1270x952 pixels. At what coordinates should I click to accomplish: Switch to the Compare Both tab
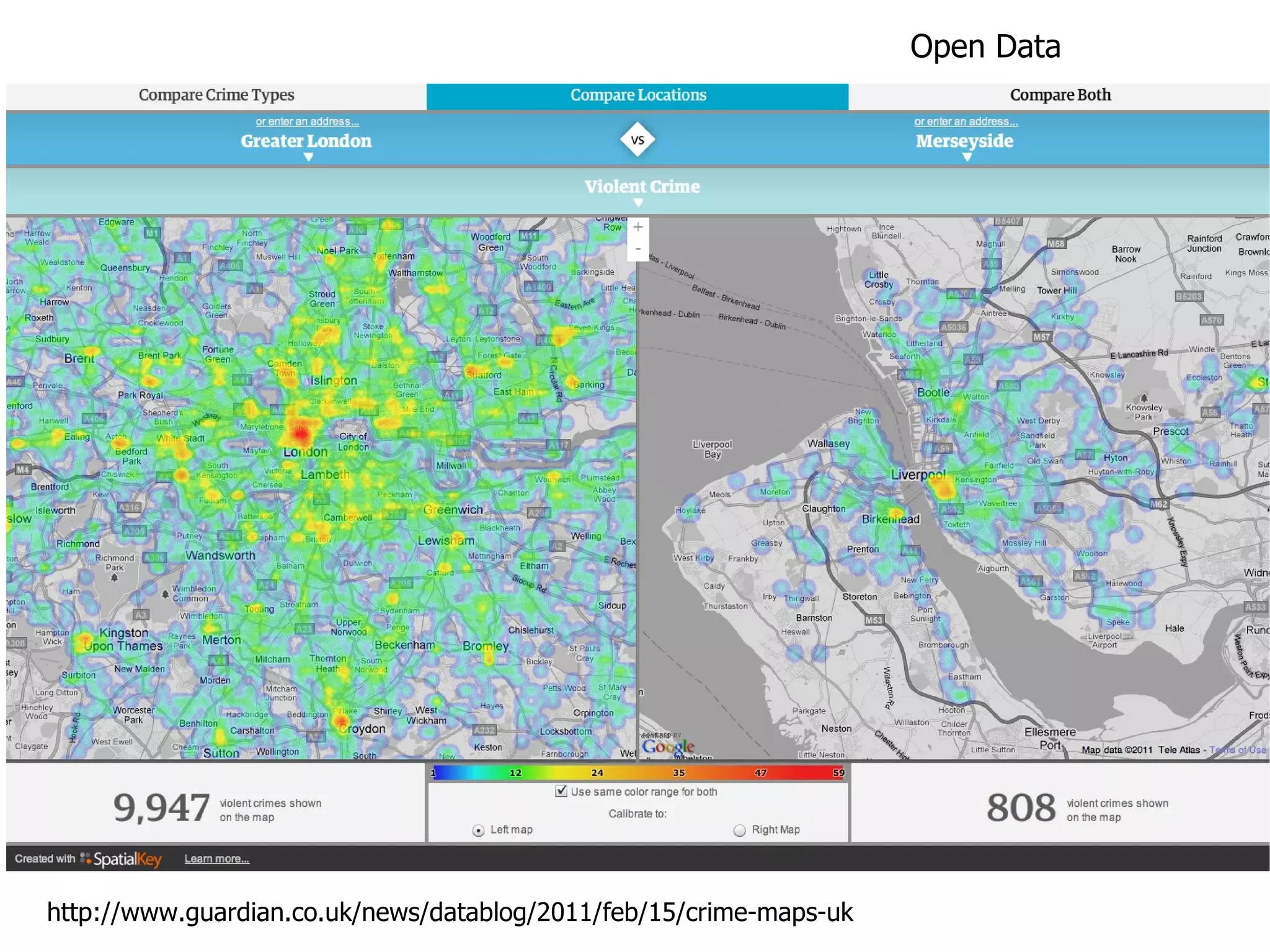[x=1060, y=96]
